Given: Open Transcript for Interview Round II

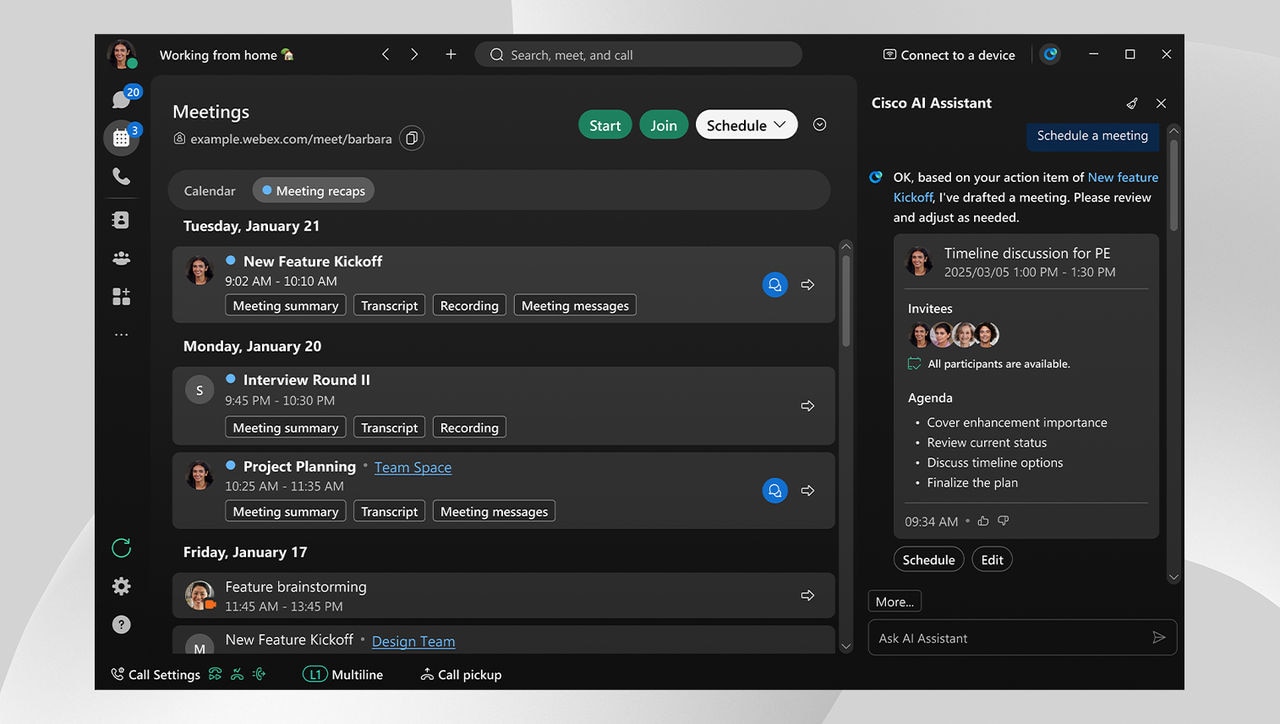Looking at the screenshot, I should click(x=389, y=428).
